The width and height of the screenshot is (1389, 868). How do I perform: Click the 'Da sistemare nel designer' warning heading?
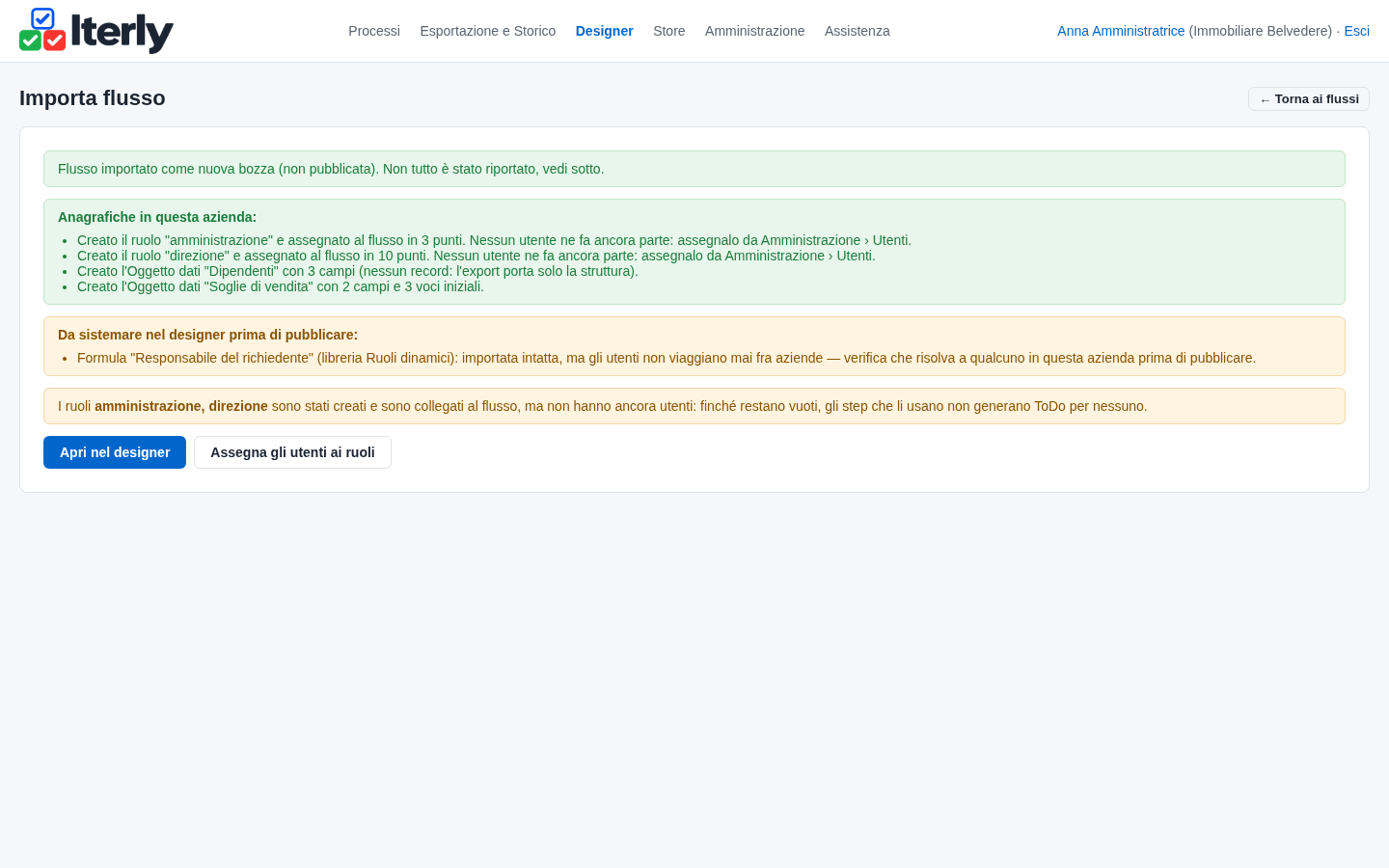coord(207,335)
